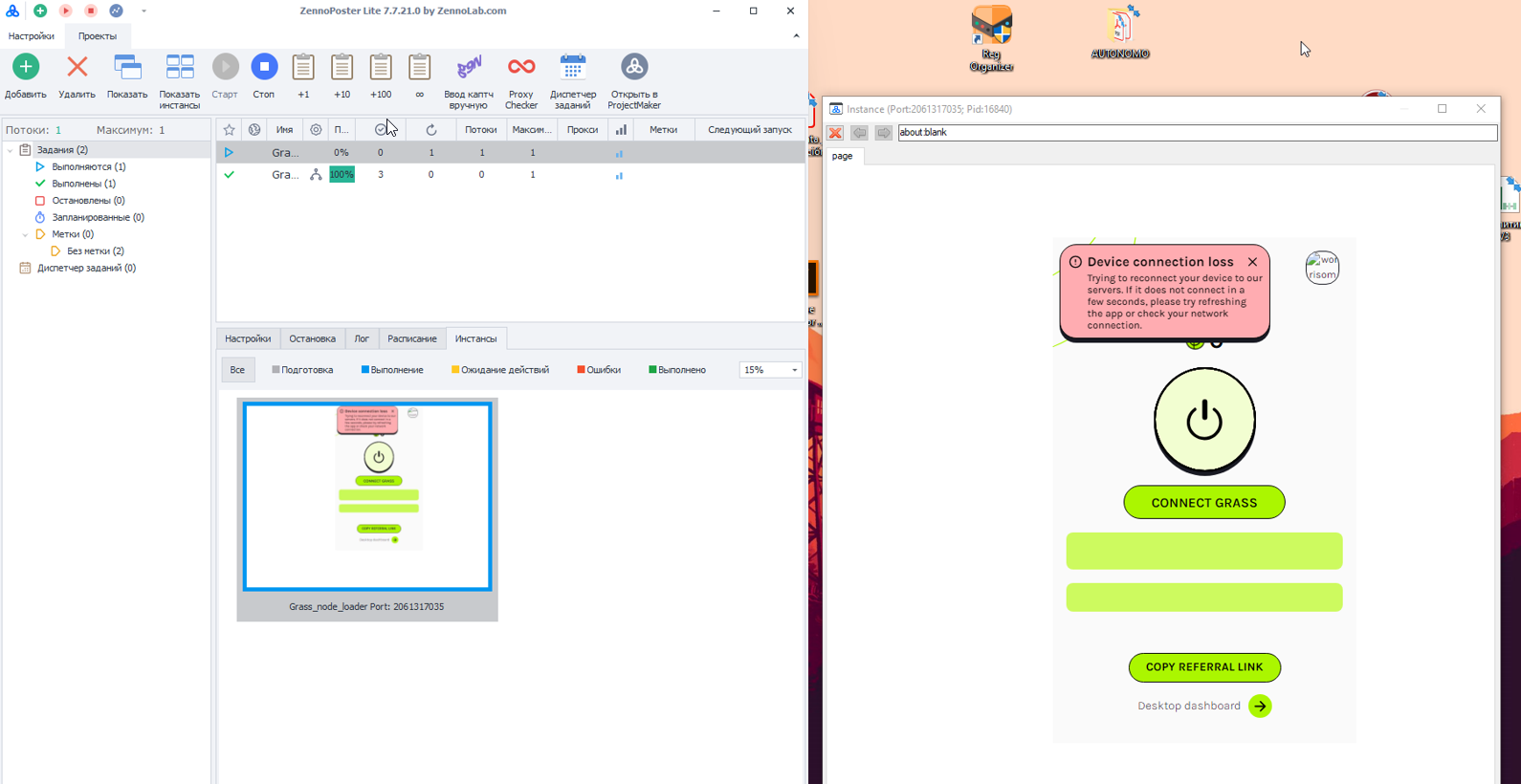The height and width of the screenshot is (784, 1521).
Task: Click the address bar in Instance window
Action: pyautogui.click(x=1197, y=133)
